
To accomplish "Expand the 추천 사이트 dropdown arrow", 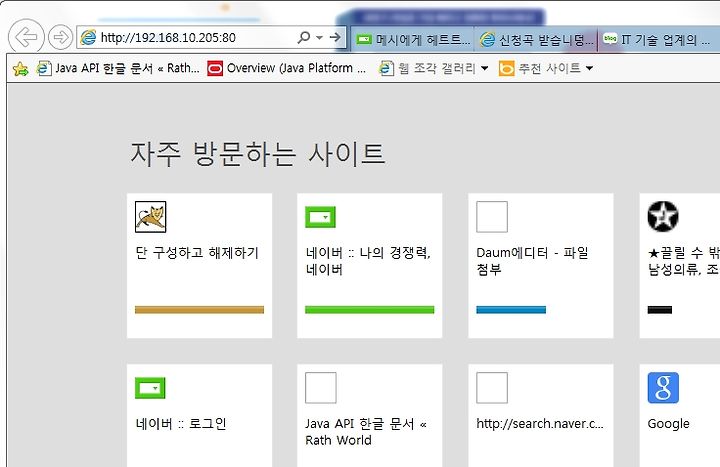I will coord(589,68).
